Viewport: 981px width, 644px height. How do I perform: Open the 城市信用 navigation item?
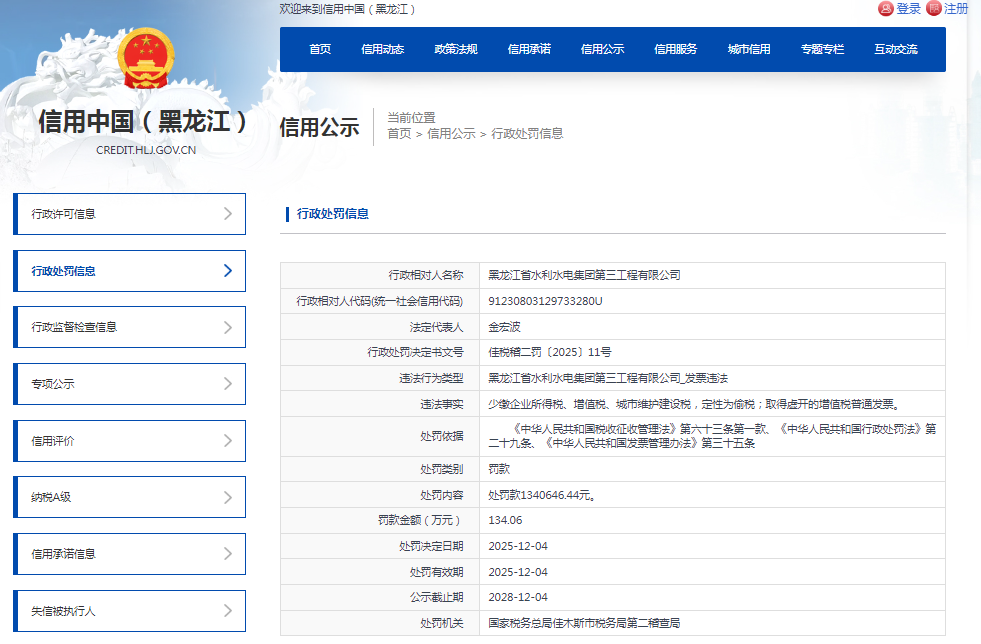749,48
